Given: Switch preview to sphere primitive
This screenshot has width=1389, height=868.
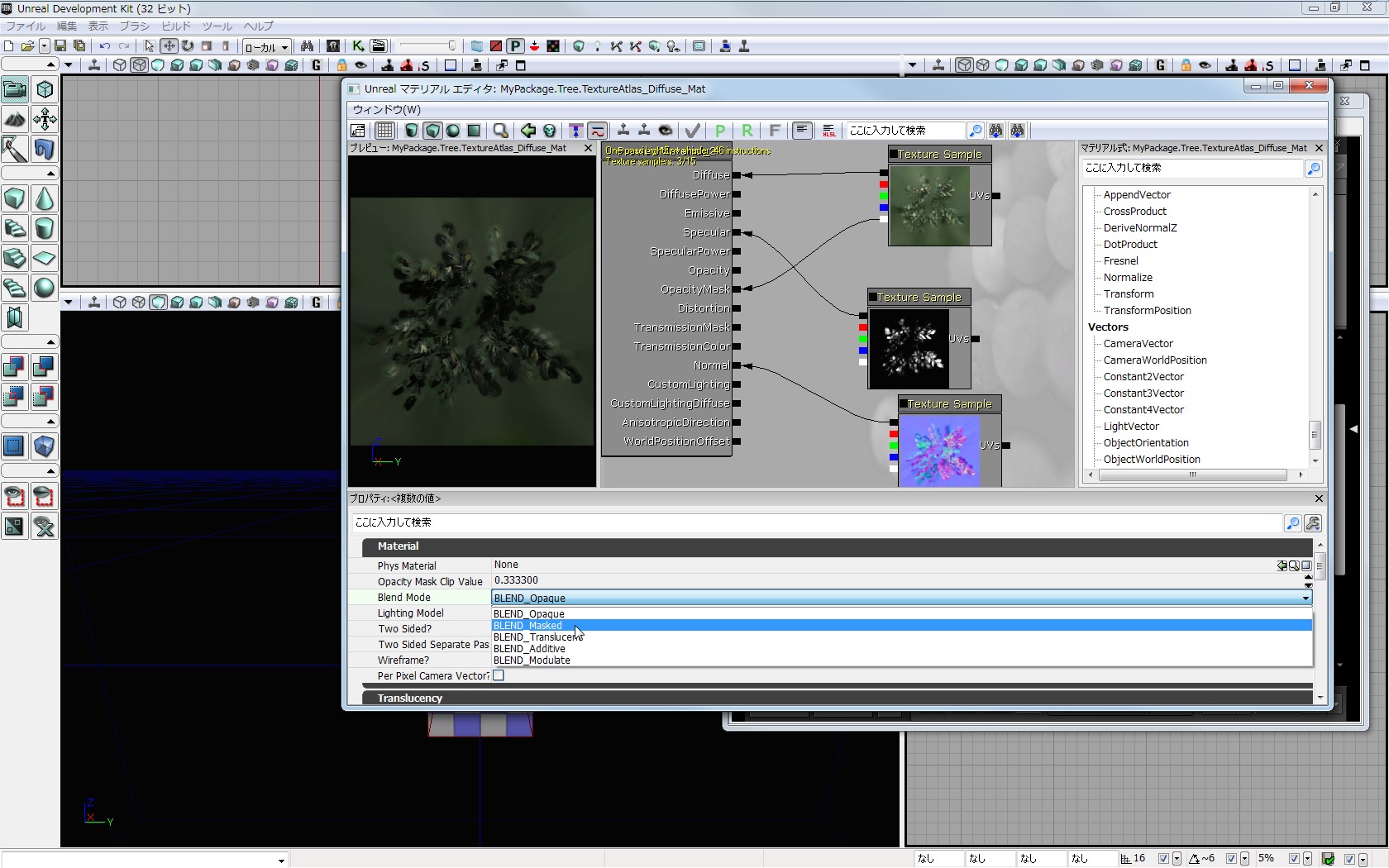Looking at the screenshot, I should point(453,131).
